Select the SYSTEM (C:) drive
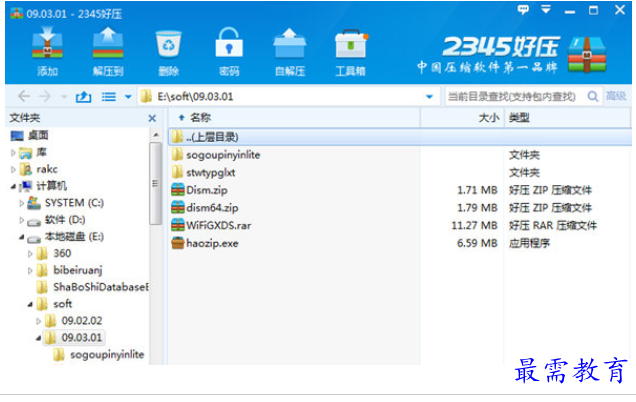The image size is (636, 402). [74, 203]
